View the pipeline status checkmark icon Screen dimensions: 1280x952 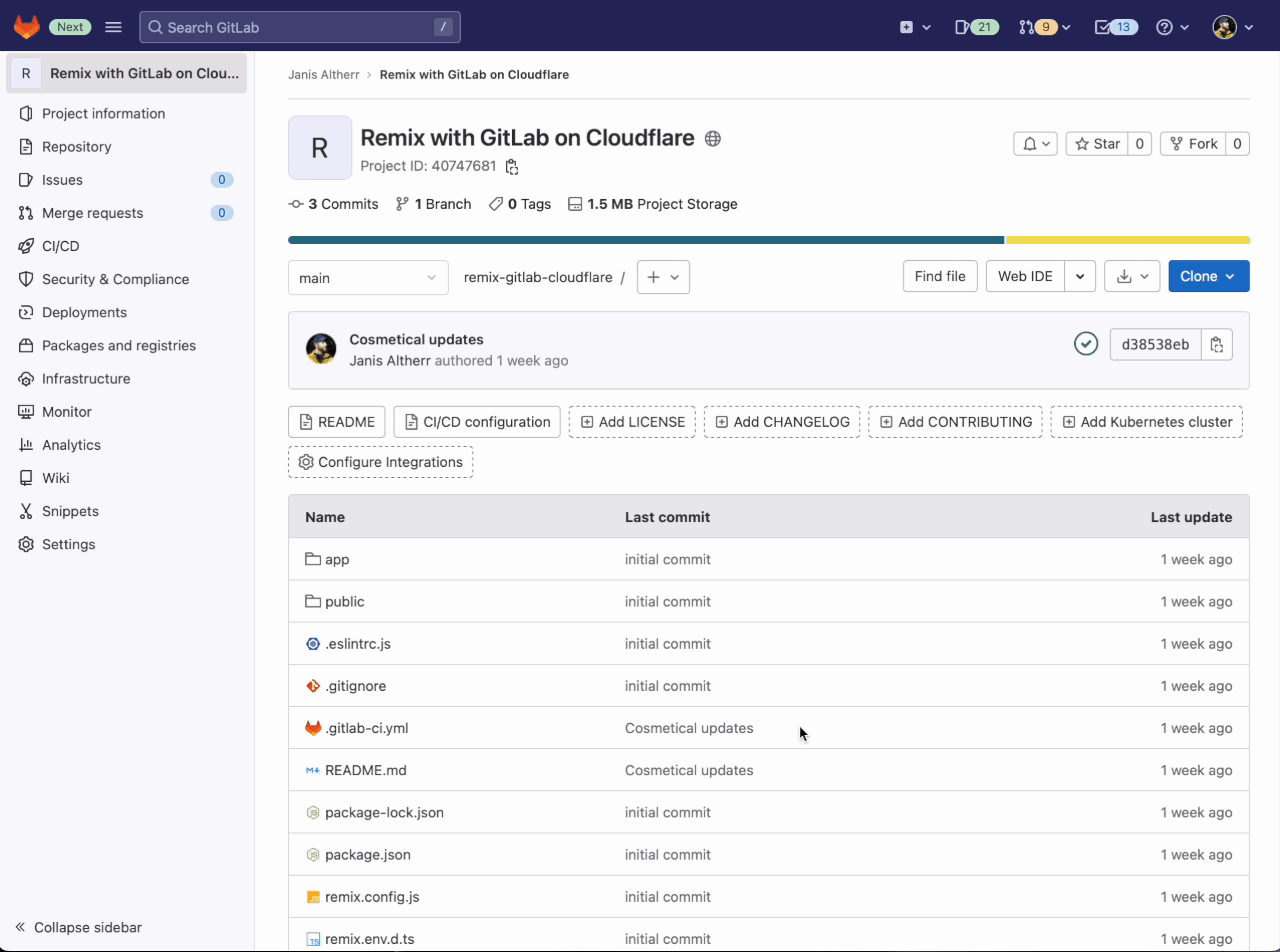(x=1086, y=343)
